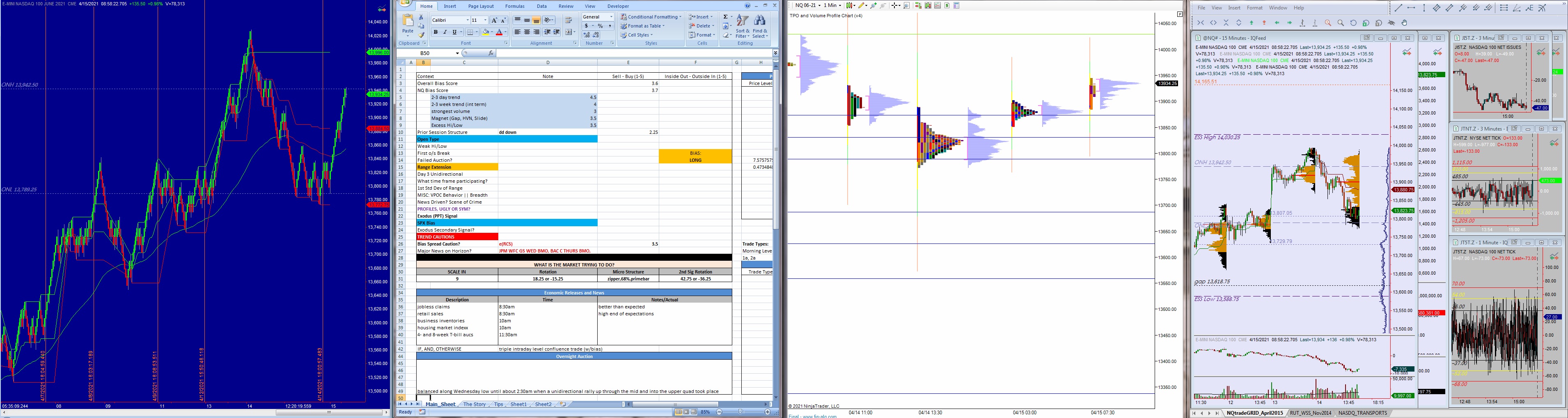Click the zoom in plus button in Excel
Viewport: 1568px width, 418px height.
tap(768, 413)
